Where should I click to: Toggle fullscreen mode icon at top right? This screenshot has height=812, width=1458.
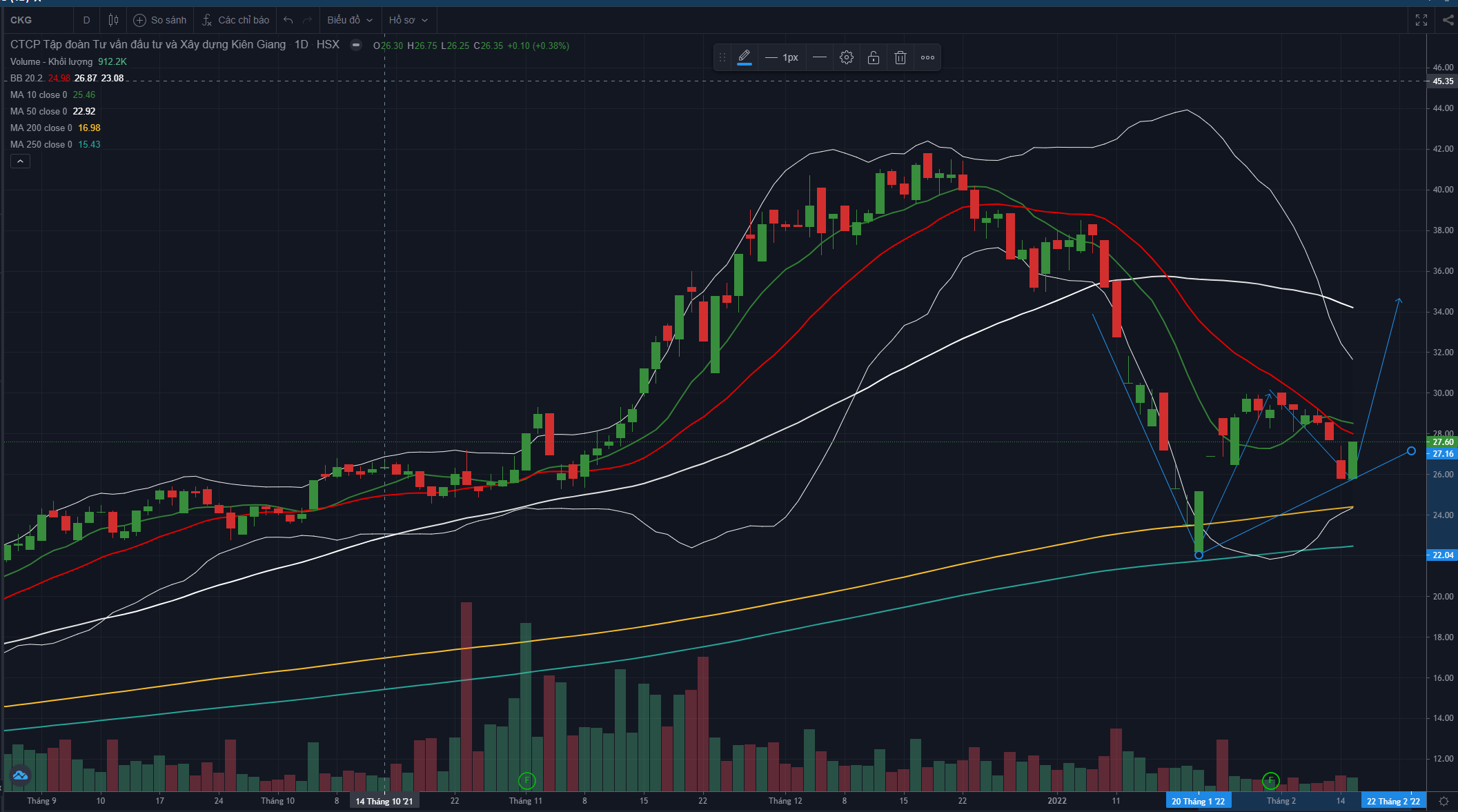click(x=1421, y=20)
